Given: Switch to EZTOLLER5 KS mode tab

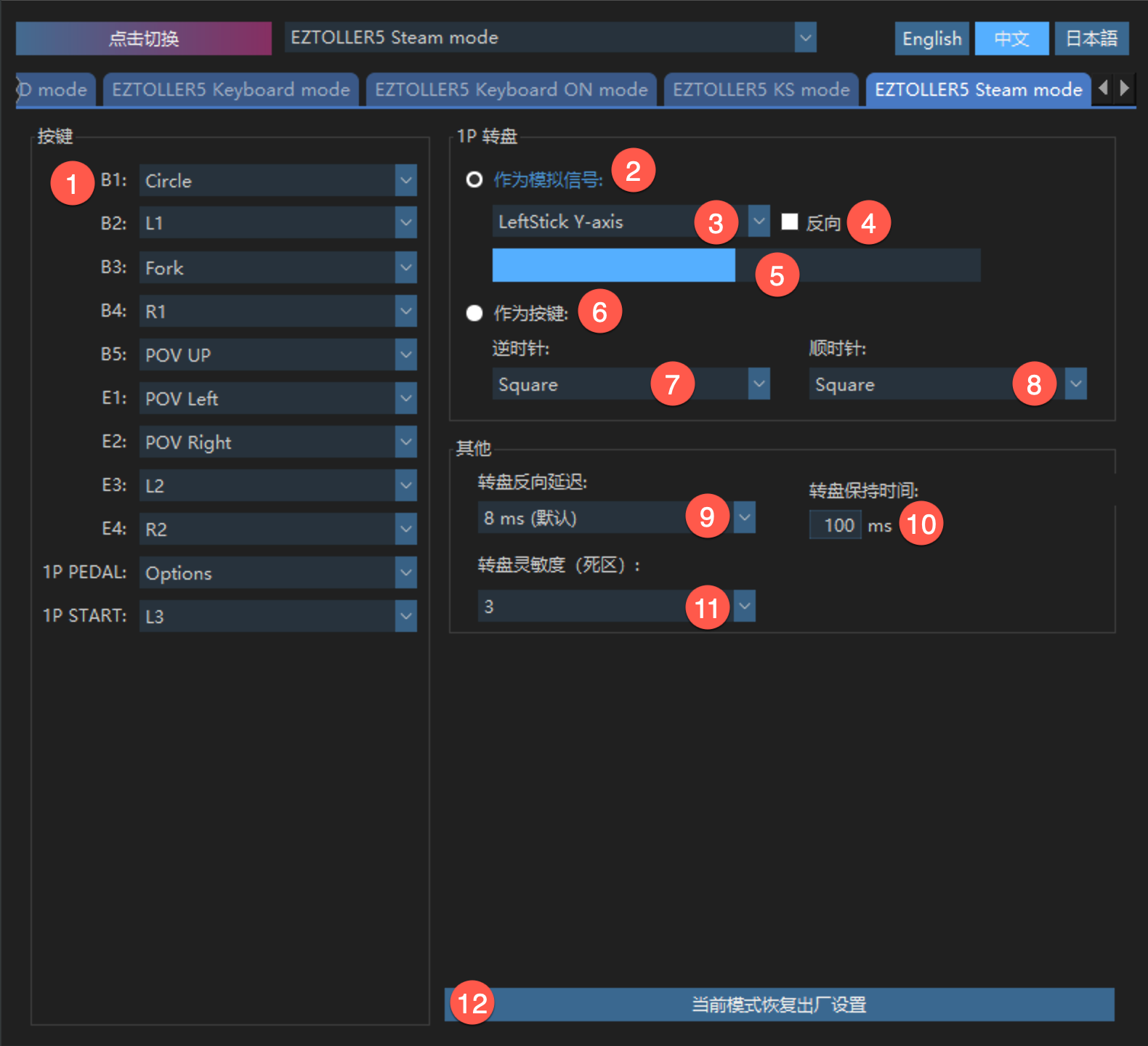Looking at the screenshot, I should 761,89.
